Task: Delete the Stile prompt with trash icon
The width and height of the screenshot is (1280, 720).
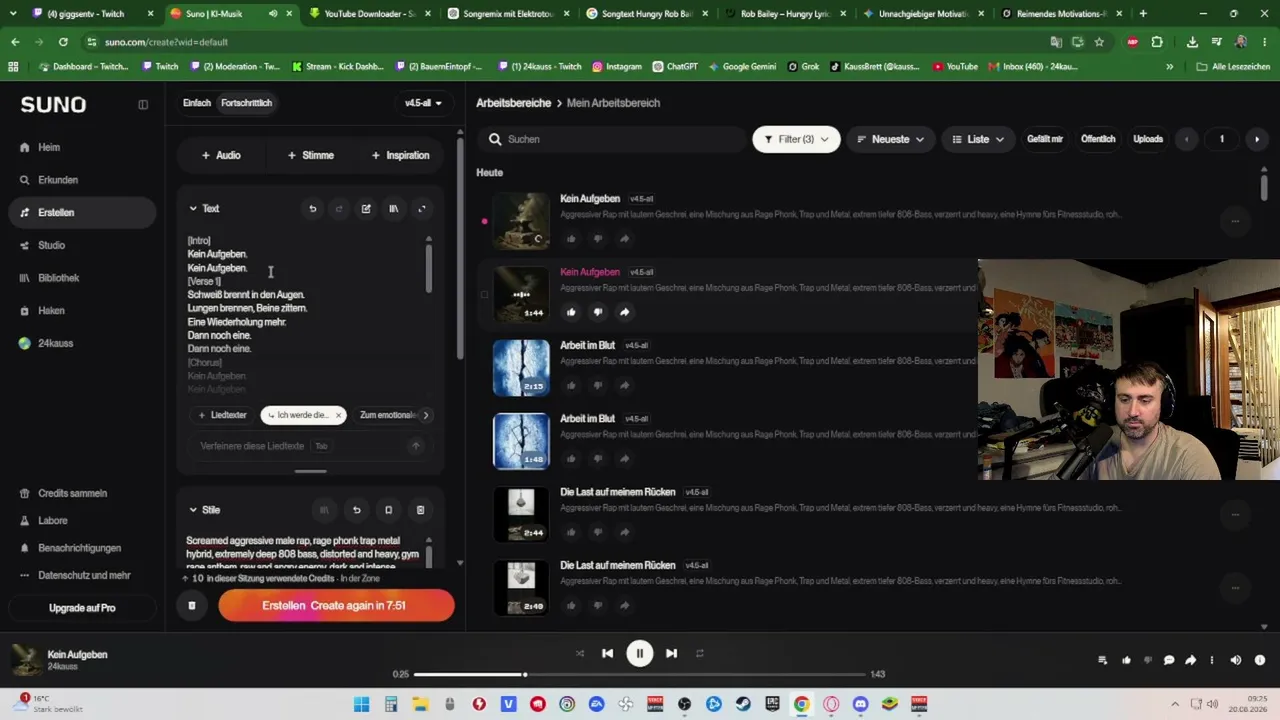Action: 420,510
